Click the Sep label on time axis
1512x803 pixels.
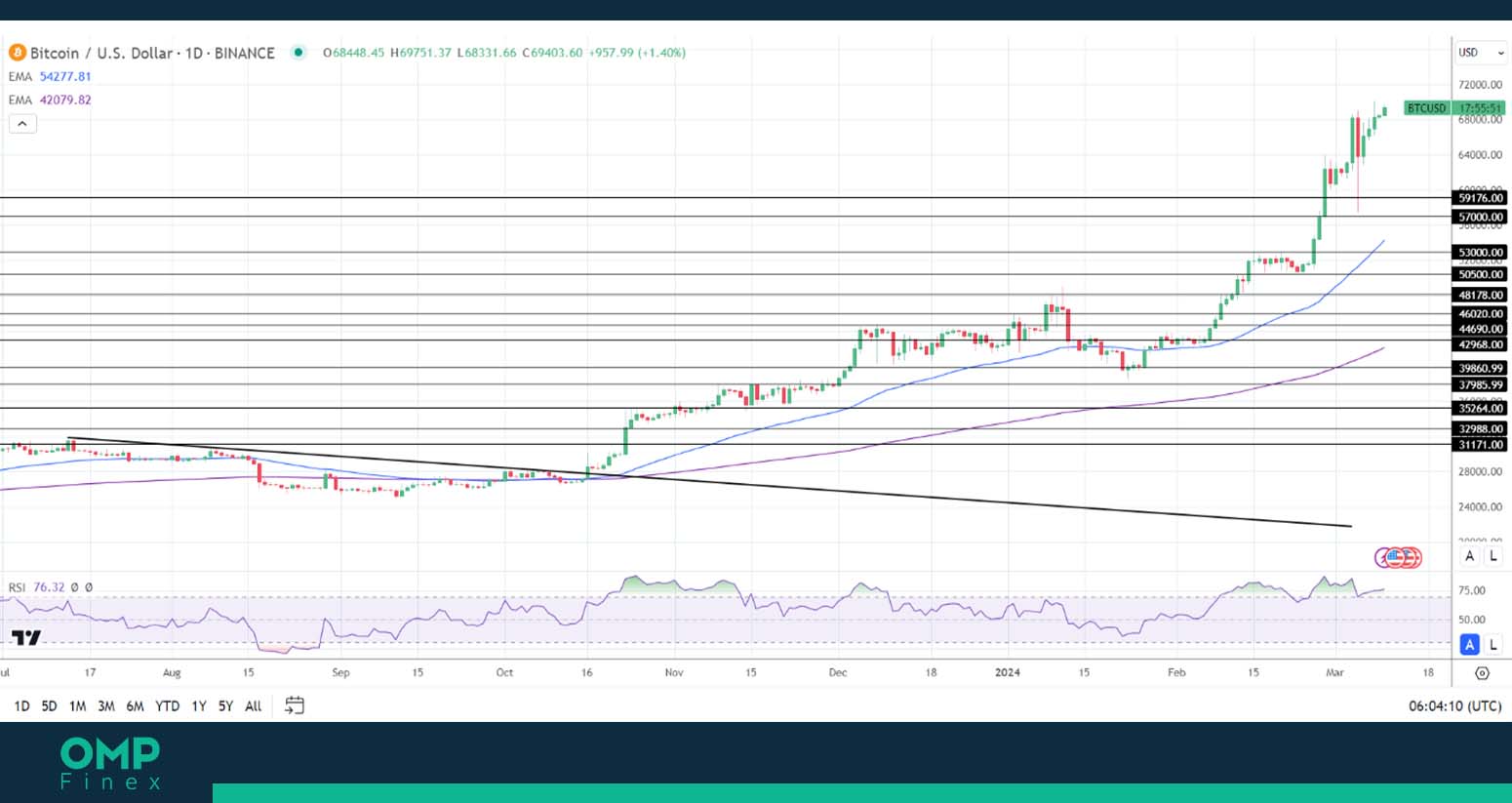coord(340,673)
